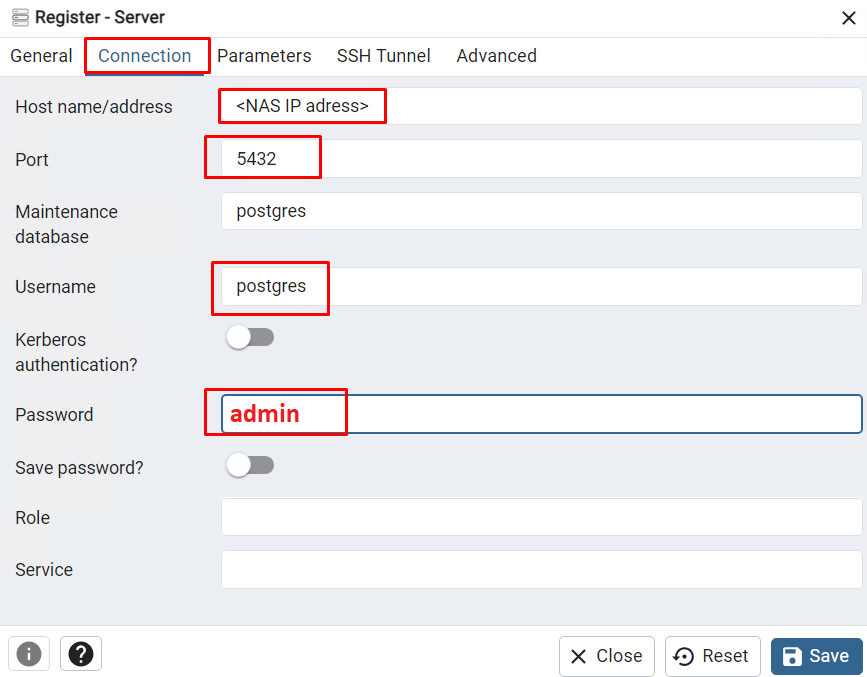
Task: Click the Reset button
Action: [712, 656]
